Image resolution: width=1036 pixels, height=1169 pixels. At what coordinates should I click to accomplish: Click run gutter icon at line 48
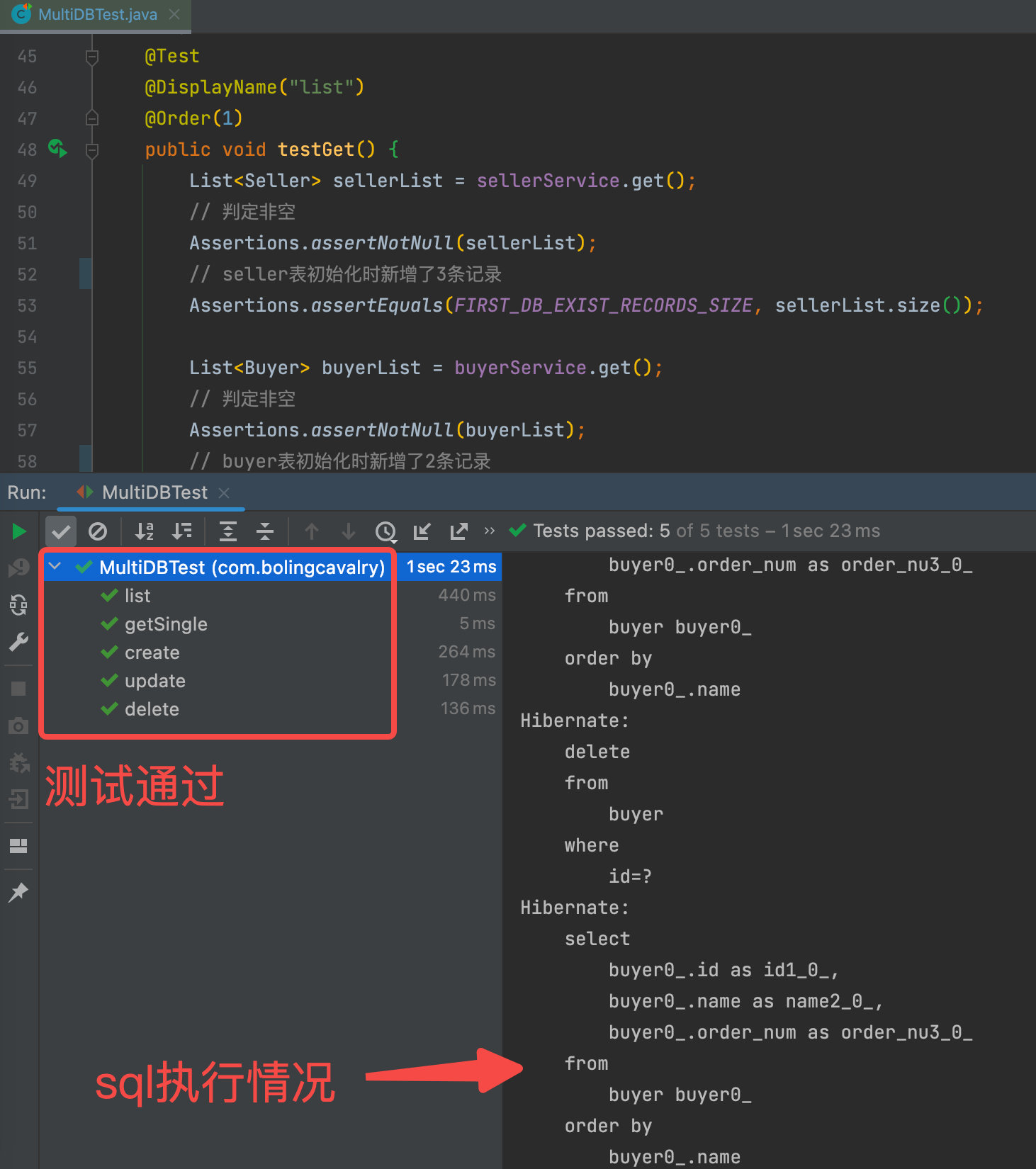click(x=57, y=148)
